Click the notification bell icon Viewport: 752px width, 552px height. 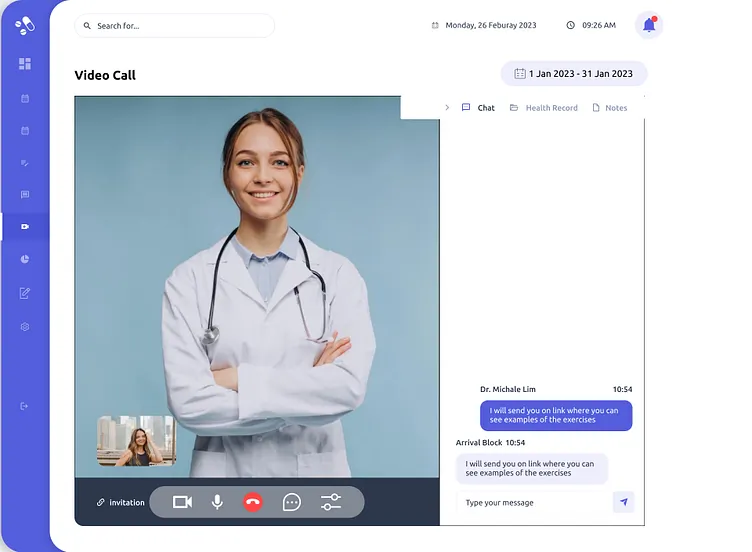pos(649,25)
